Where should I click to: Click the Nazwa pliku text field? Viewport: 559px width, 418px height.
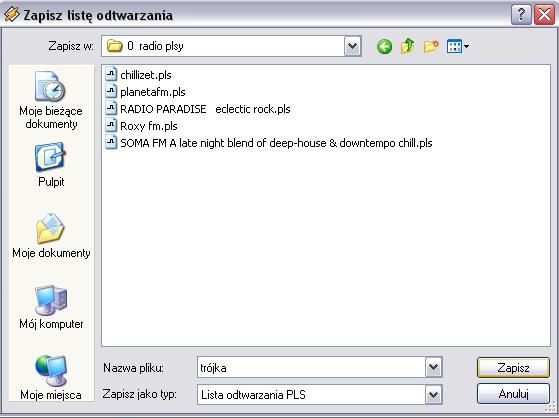point(311,367)
